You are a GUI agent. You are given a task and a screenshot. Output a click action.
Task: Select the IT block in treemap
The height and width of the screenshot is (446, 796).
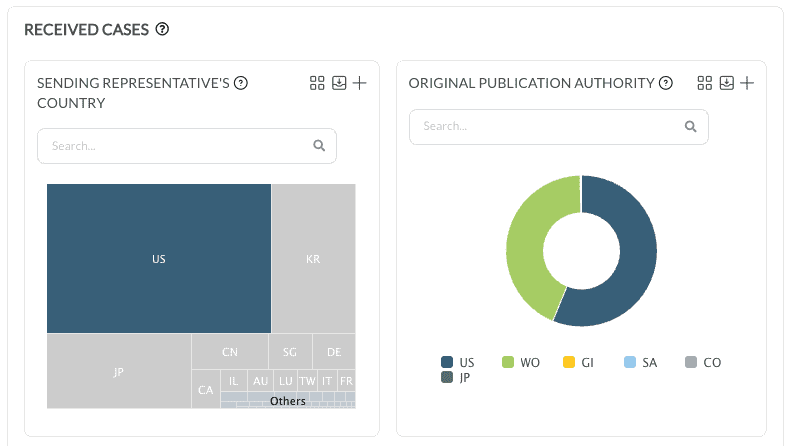coord(327,381)
